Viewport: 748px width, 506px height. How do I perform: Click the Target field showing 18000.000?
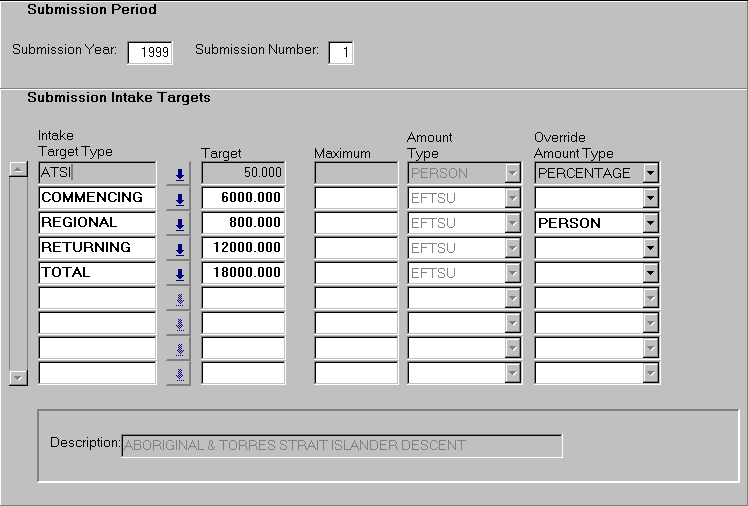tap(243, 273)
